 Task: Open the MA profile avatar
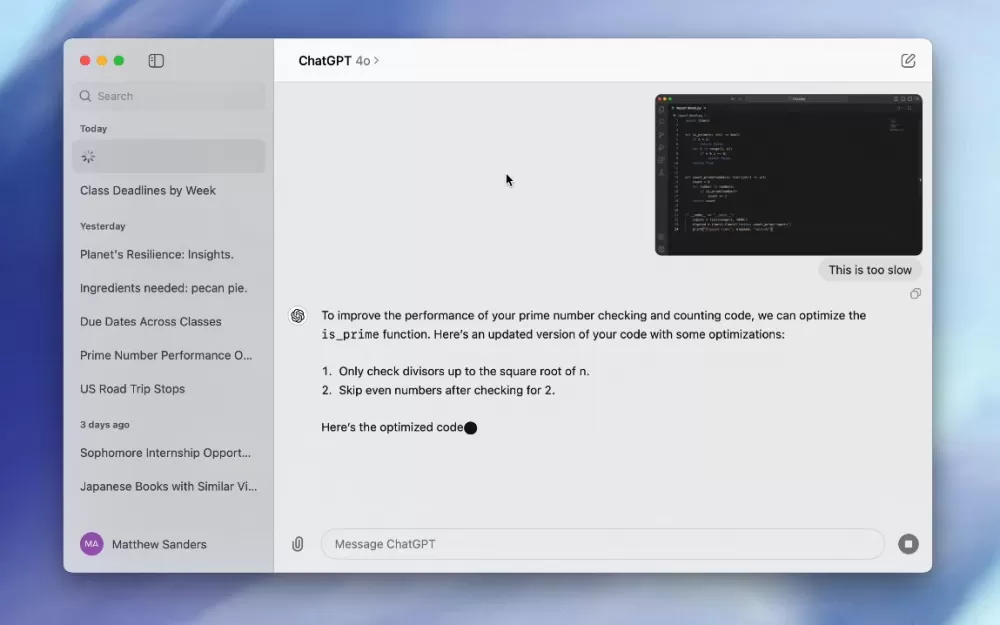[x=91, y=544]
